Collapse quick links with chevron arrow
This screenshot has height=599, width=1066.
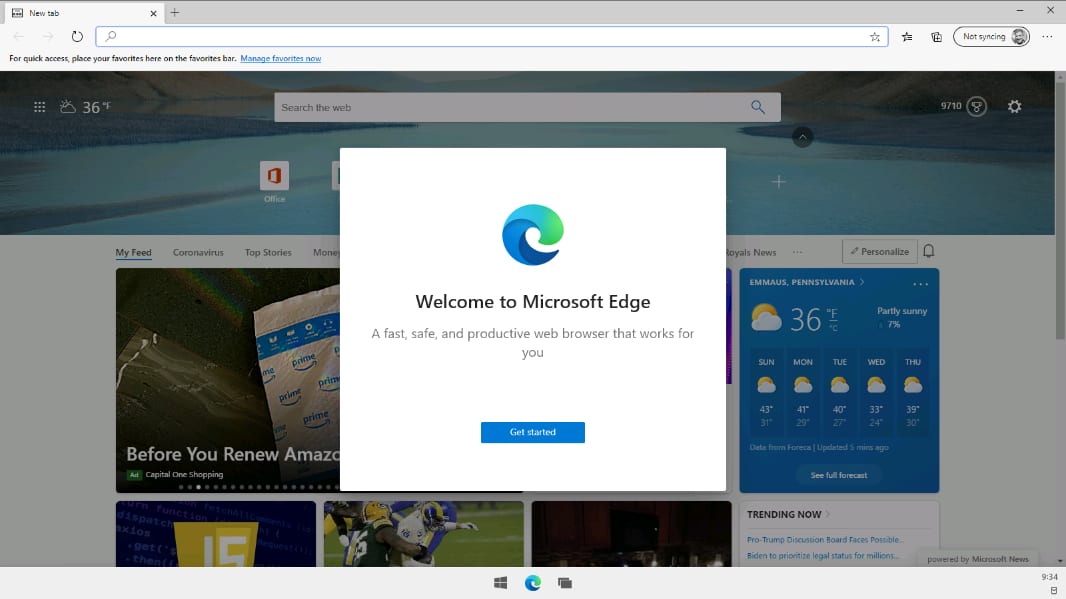pos(802,137)
